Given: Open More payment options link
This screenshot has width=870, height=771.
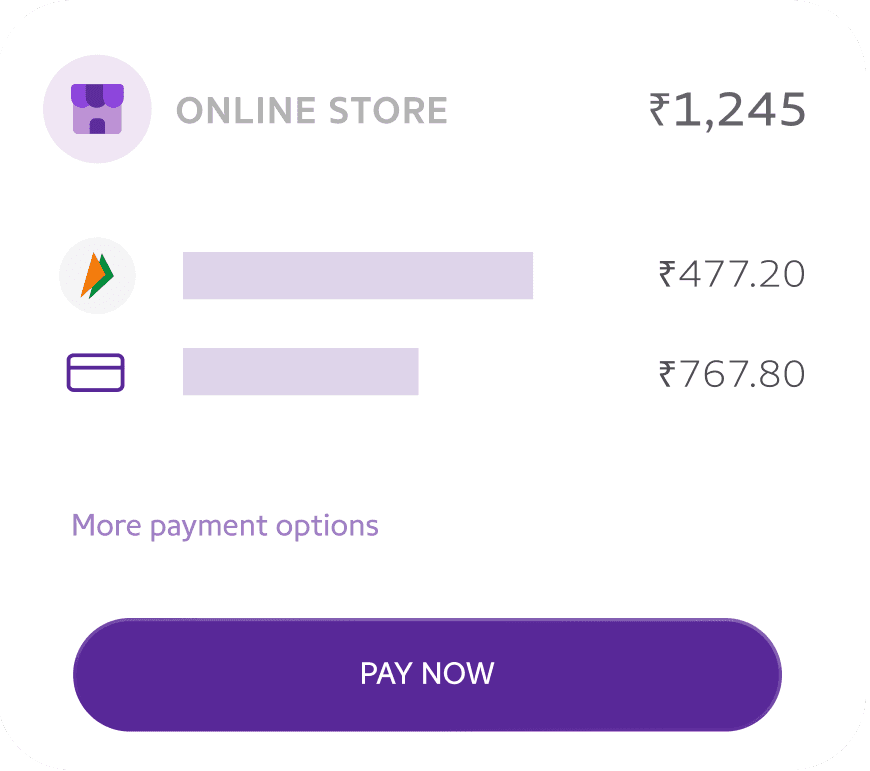Looking at the screenshot, I should [x=225, y=526].
